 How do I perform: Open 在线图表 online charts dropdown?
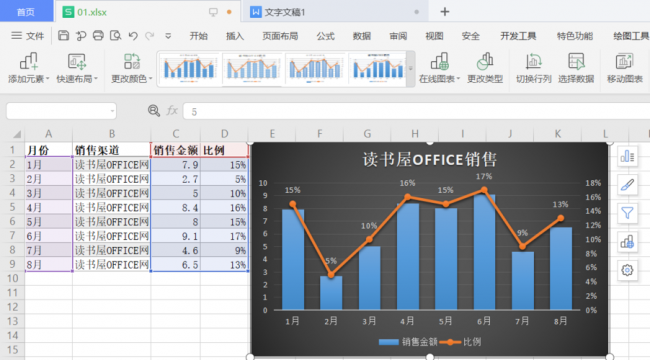pos(439,68)
